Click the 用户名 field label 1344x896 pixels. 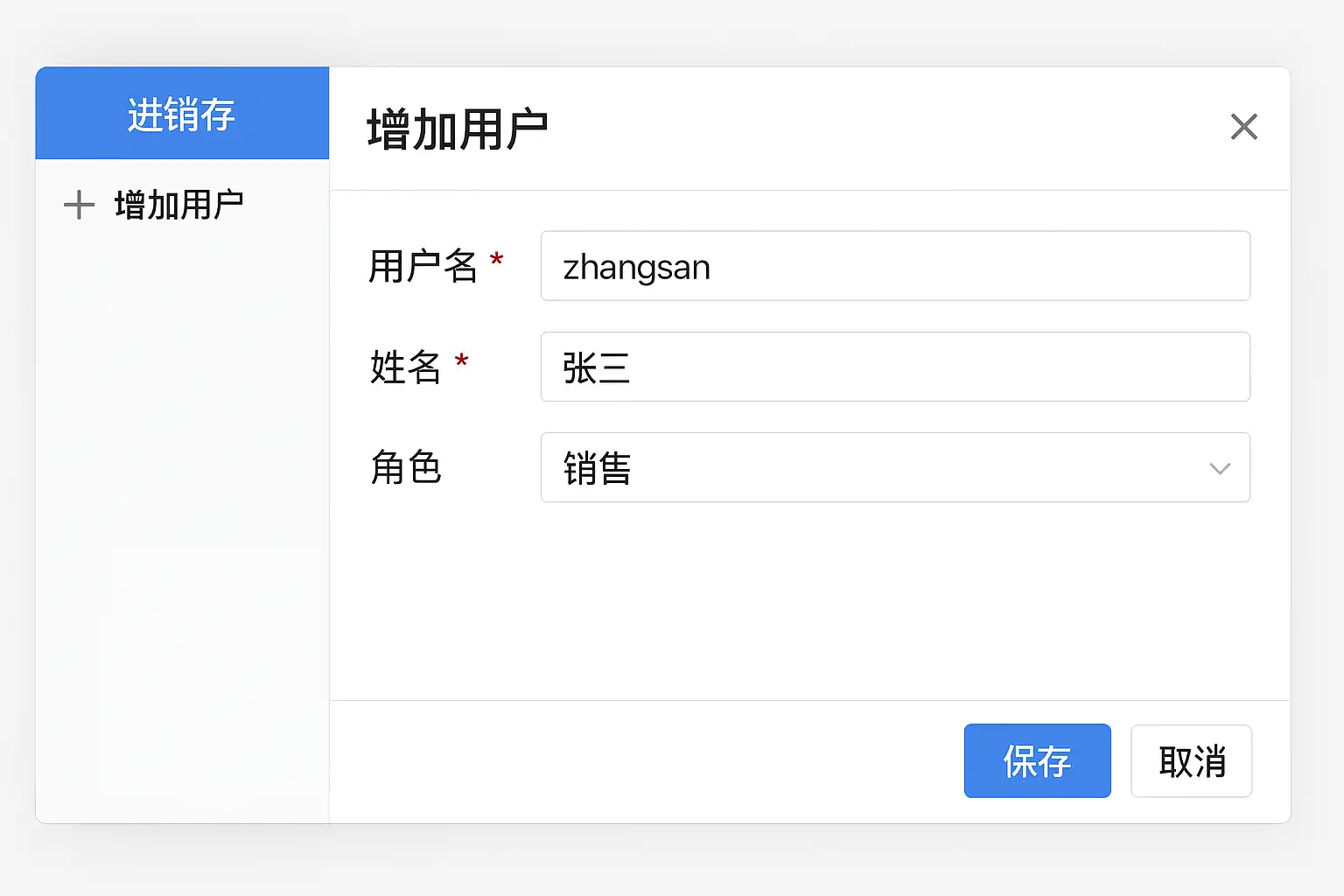pos(423,266)
